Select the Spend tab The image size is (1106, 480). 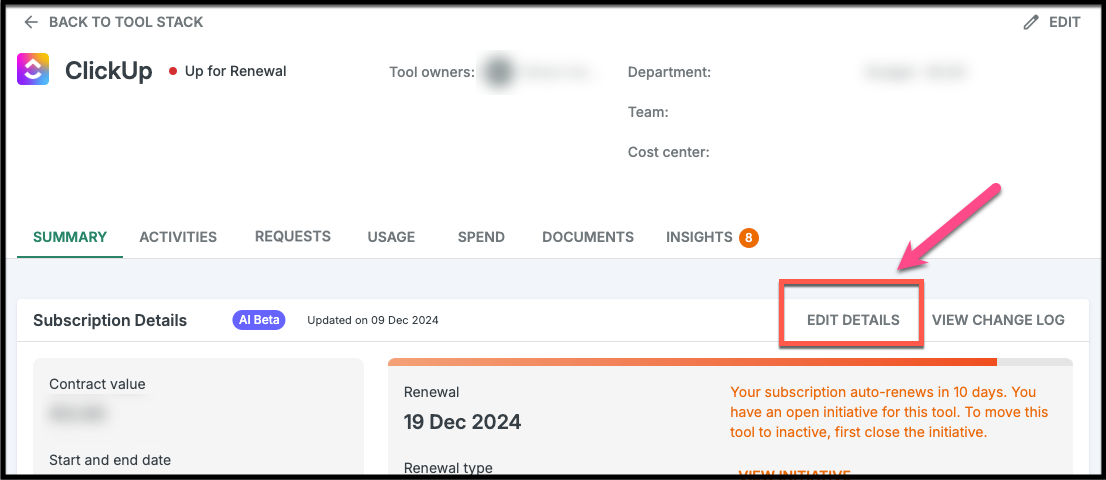pos(481,237)
